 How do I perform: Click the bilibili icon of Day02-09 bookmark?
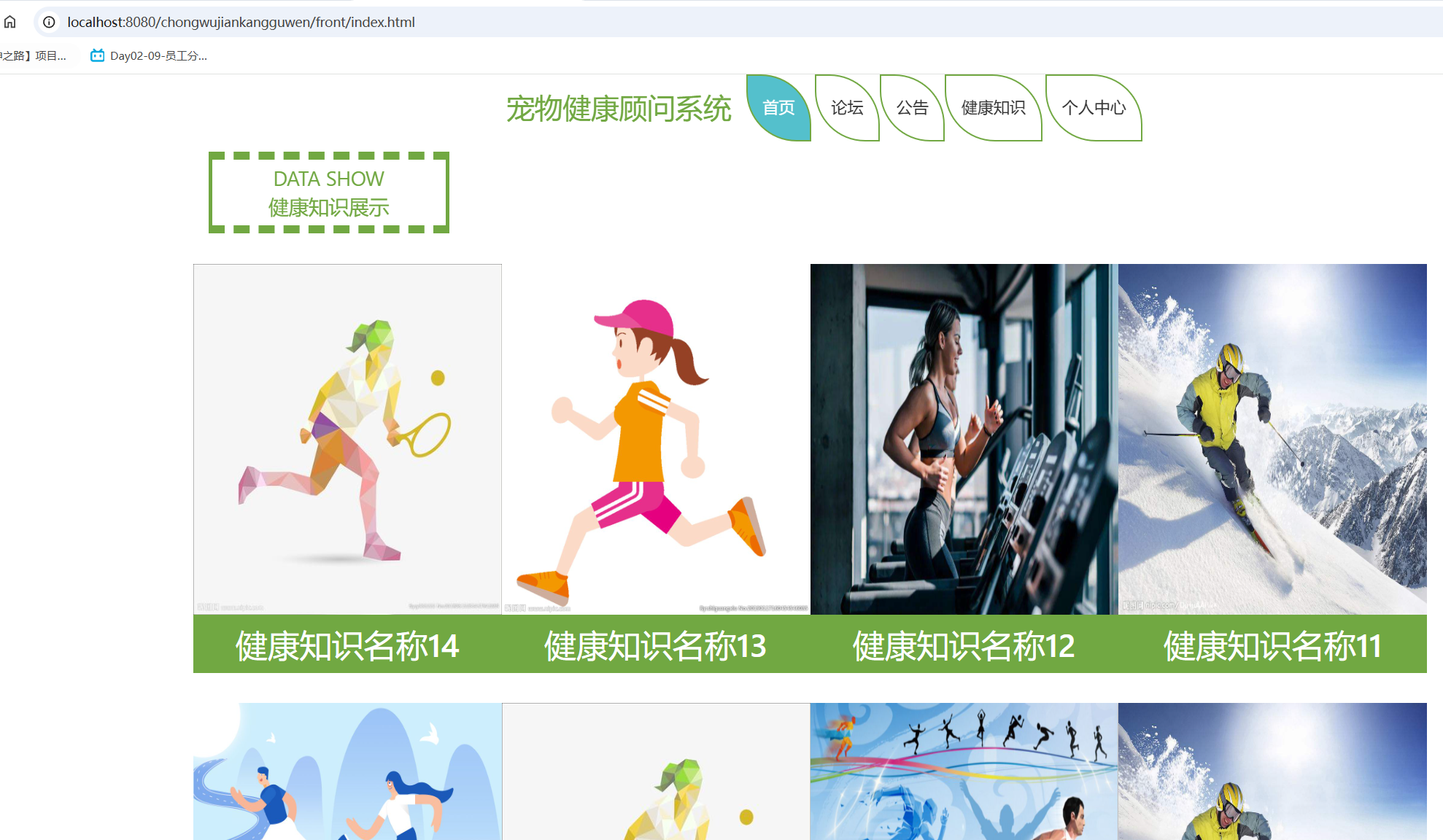click(x=97, y=55)
